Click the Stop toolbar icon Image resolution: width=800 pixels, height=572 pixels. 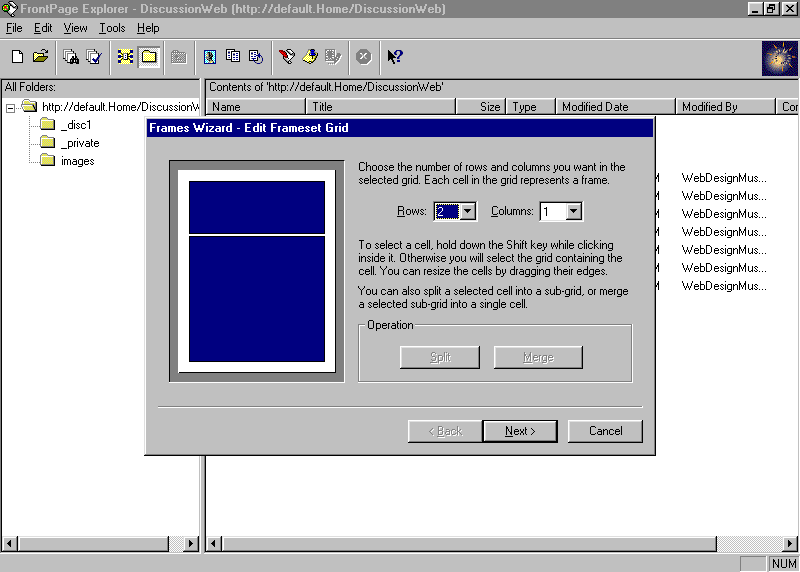point(364,57)
